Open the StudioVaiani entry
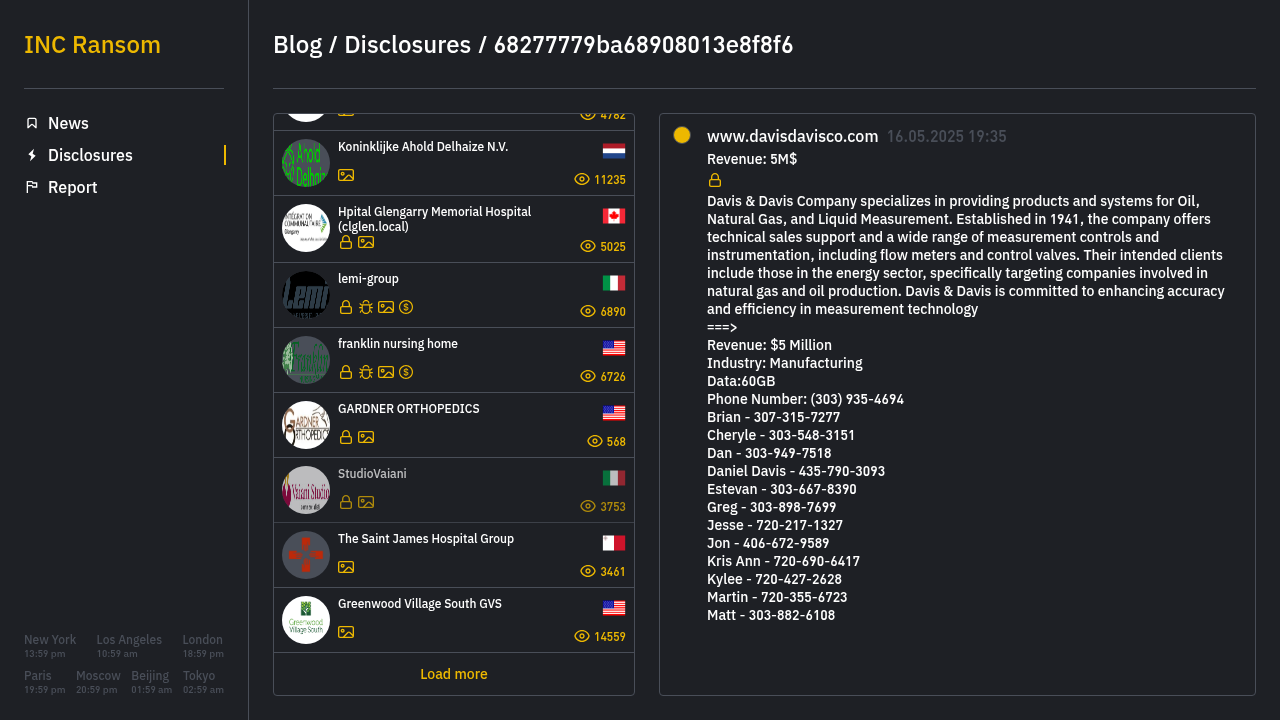Viewport: 1280px width, 720px height. click(454, 490)
